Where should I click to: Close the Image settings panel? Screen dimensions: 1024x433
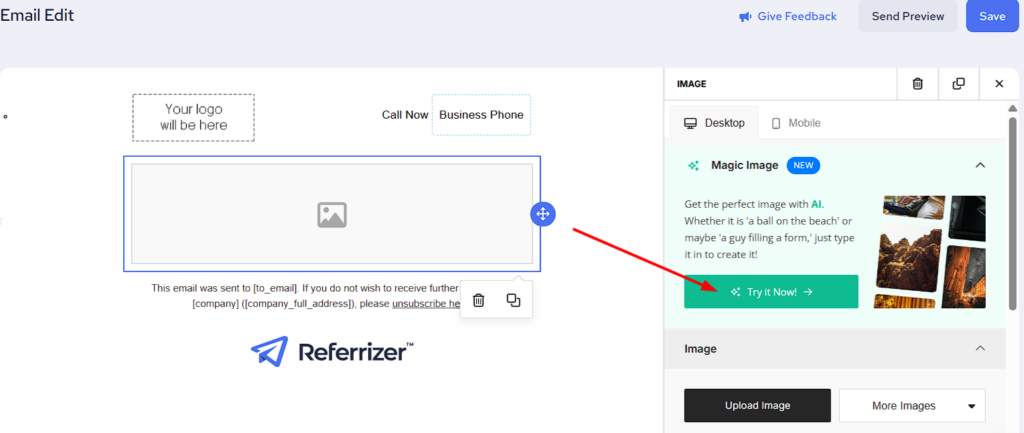pyautogui.click(x=998, y=84)
